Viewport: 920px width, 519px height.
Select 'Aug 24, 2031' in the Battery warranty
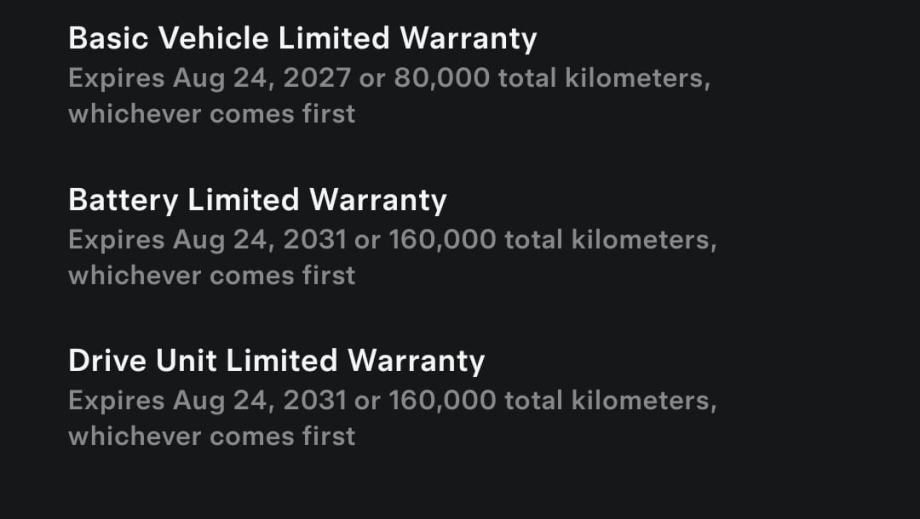pos(261,240)
